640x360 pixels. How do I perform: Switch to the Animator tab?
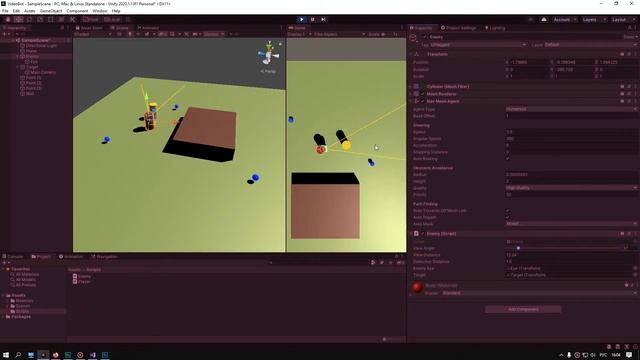pos(148,28)
